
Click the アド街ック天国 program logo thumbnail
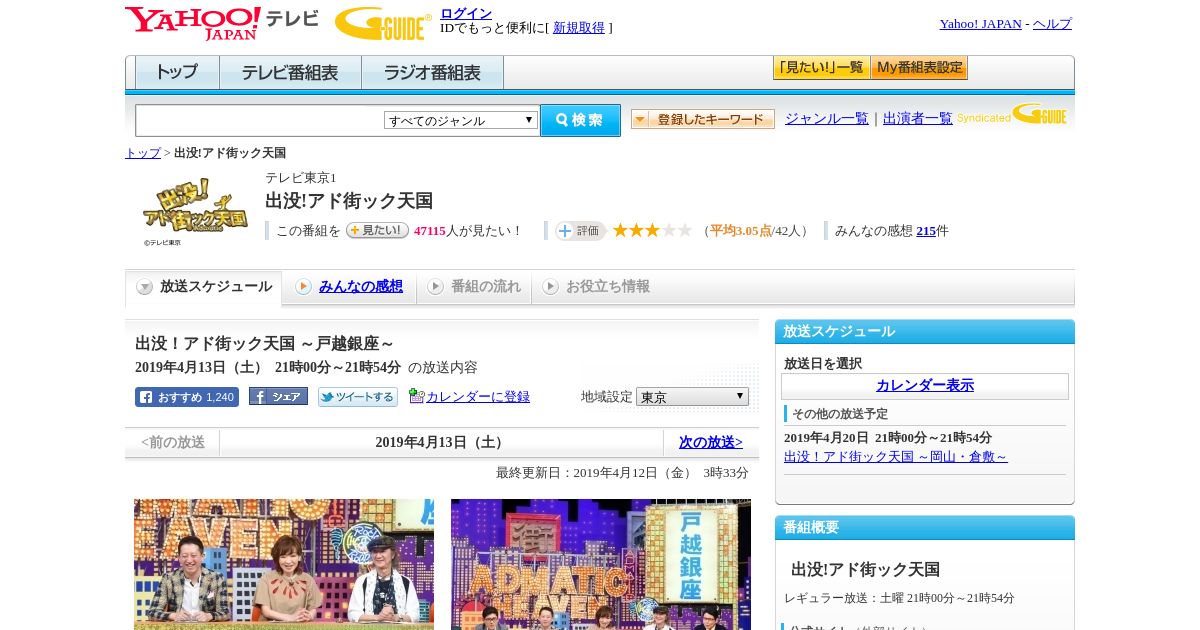195,210
